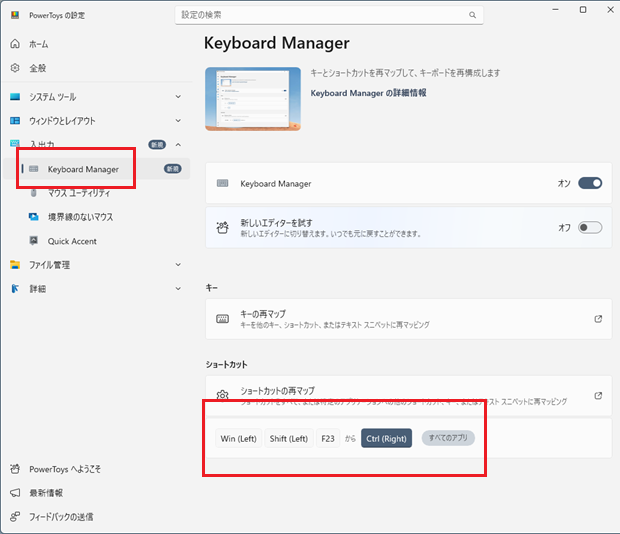Click the Quick Accent icon in sidebar
This screenshot has height=534, width=620.
click(x=34, y=241)
